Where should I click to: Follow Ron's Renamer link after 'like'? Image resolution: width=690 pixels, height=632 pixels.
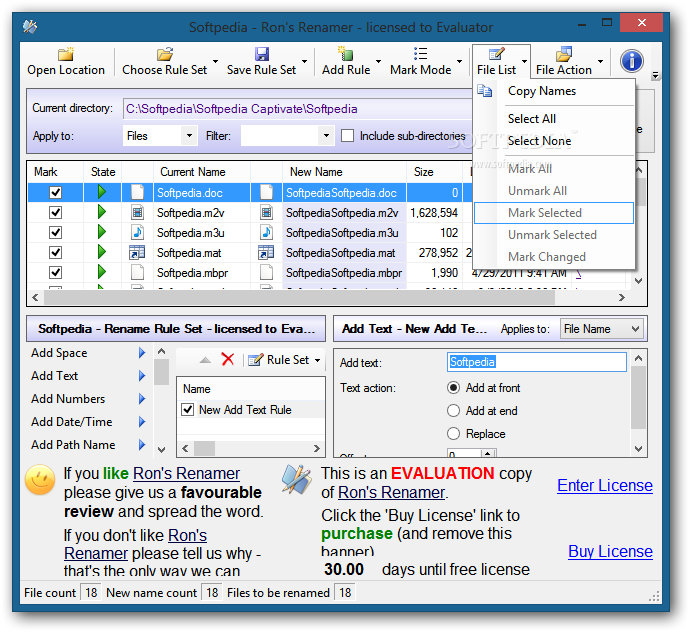pyautogui.click(x=186, y=473)
